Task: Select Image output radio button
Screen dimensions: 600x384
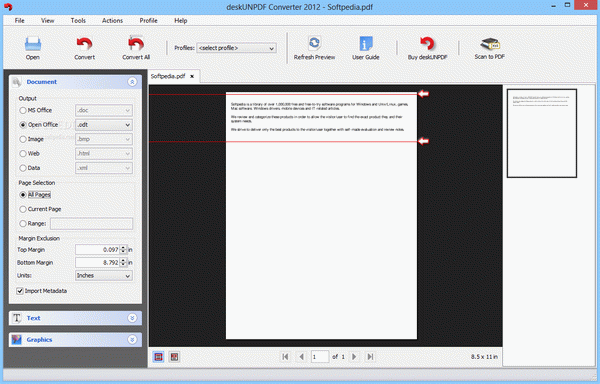Action: click(23, 139)
